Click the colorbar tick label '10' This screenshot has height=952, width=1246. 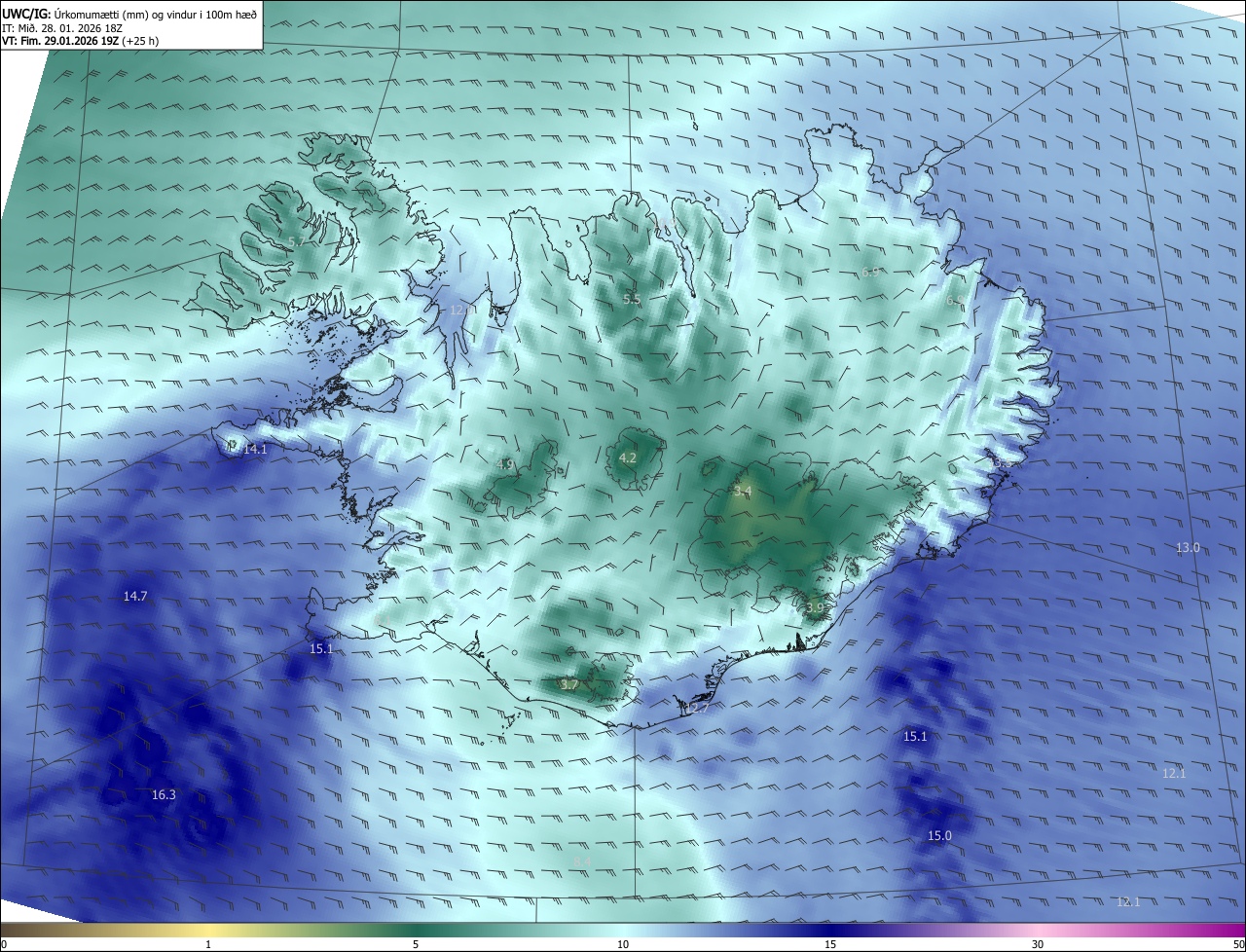[623, 944]
